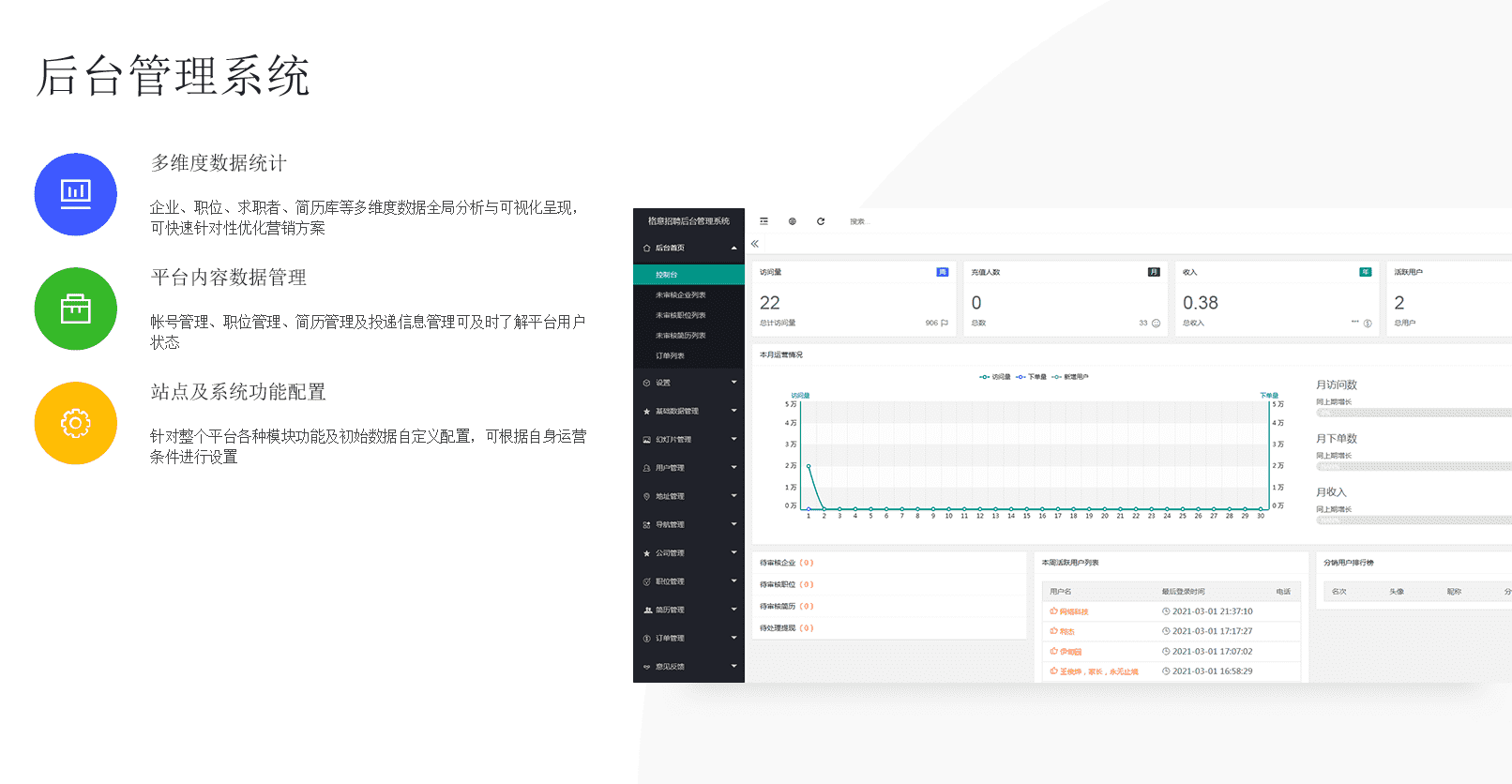
Task: Click the coin icon beside 订单管理
Action: pos(647,638)
